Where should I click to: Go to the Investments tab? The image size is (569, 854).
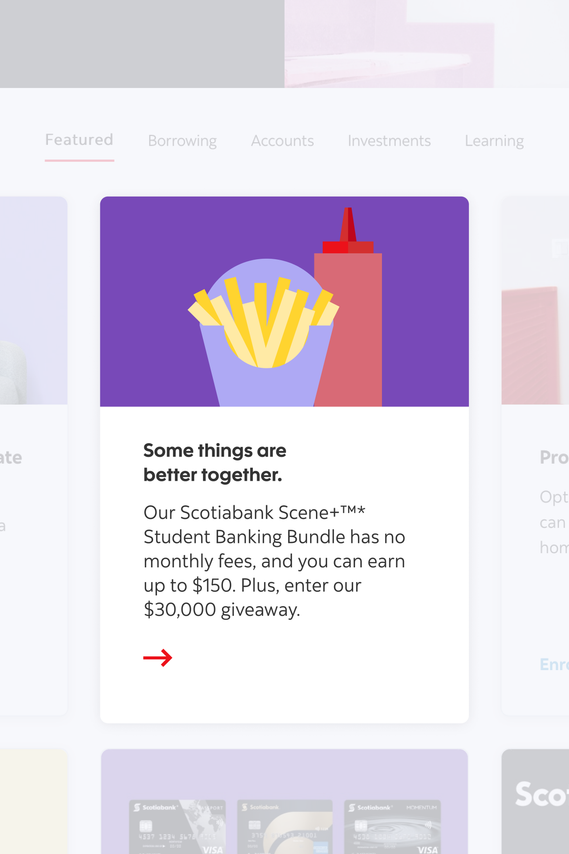coord(389,141)
